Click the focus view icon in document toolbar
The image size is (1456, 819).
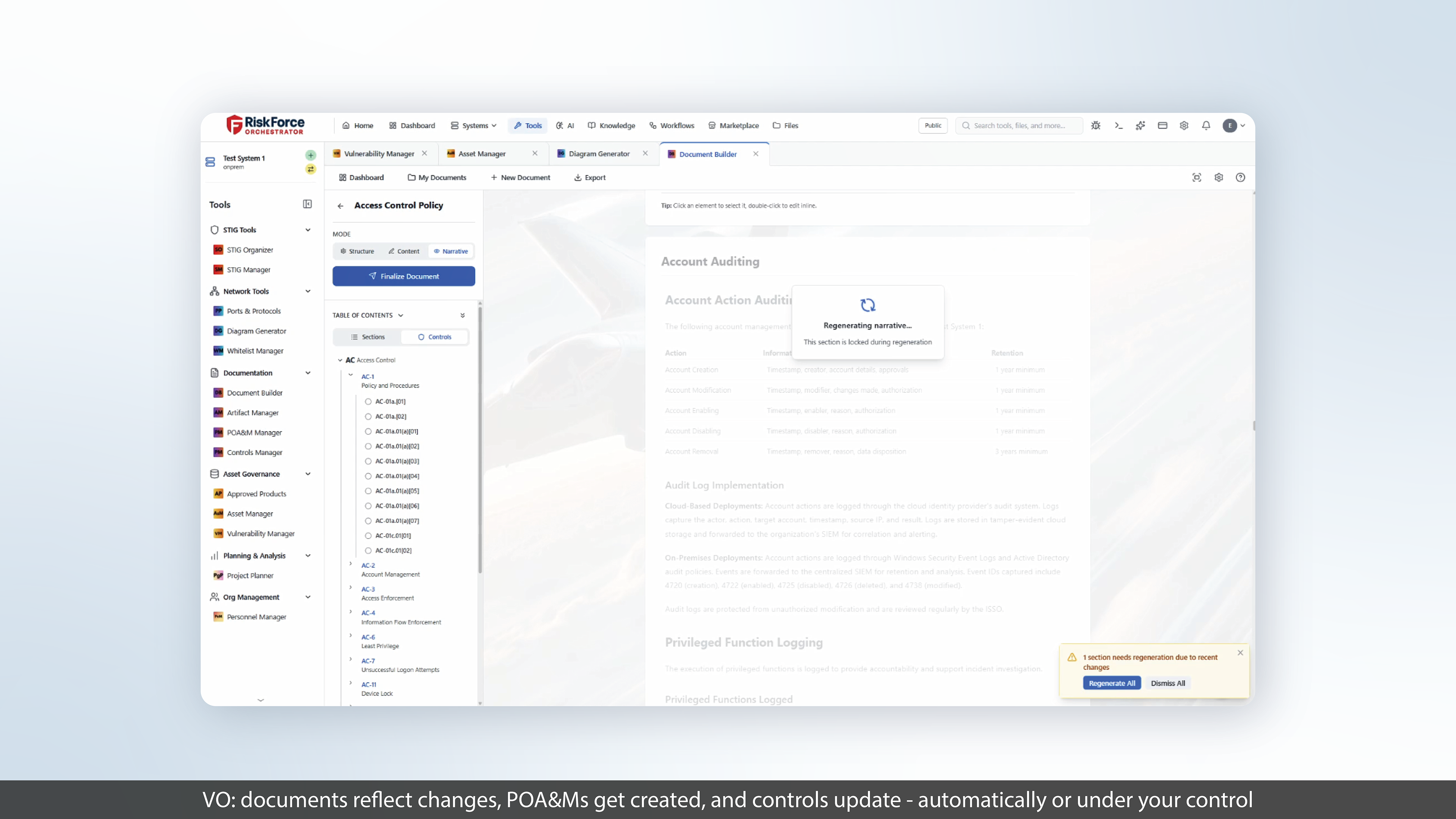point(1197,177)
